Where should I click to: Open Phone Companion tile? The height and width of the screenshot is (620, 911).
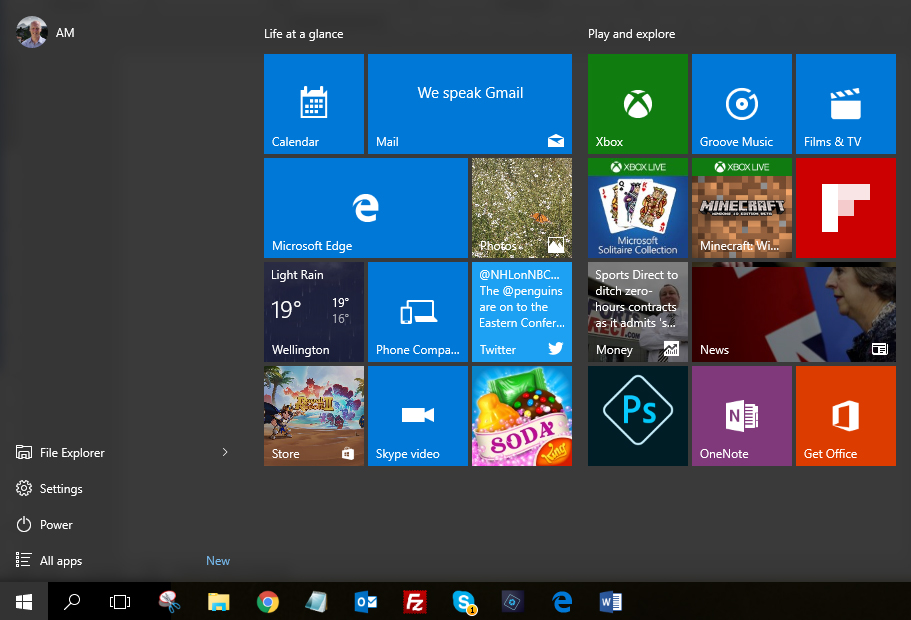(x=418, y=312)
